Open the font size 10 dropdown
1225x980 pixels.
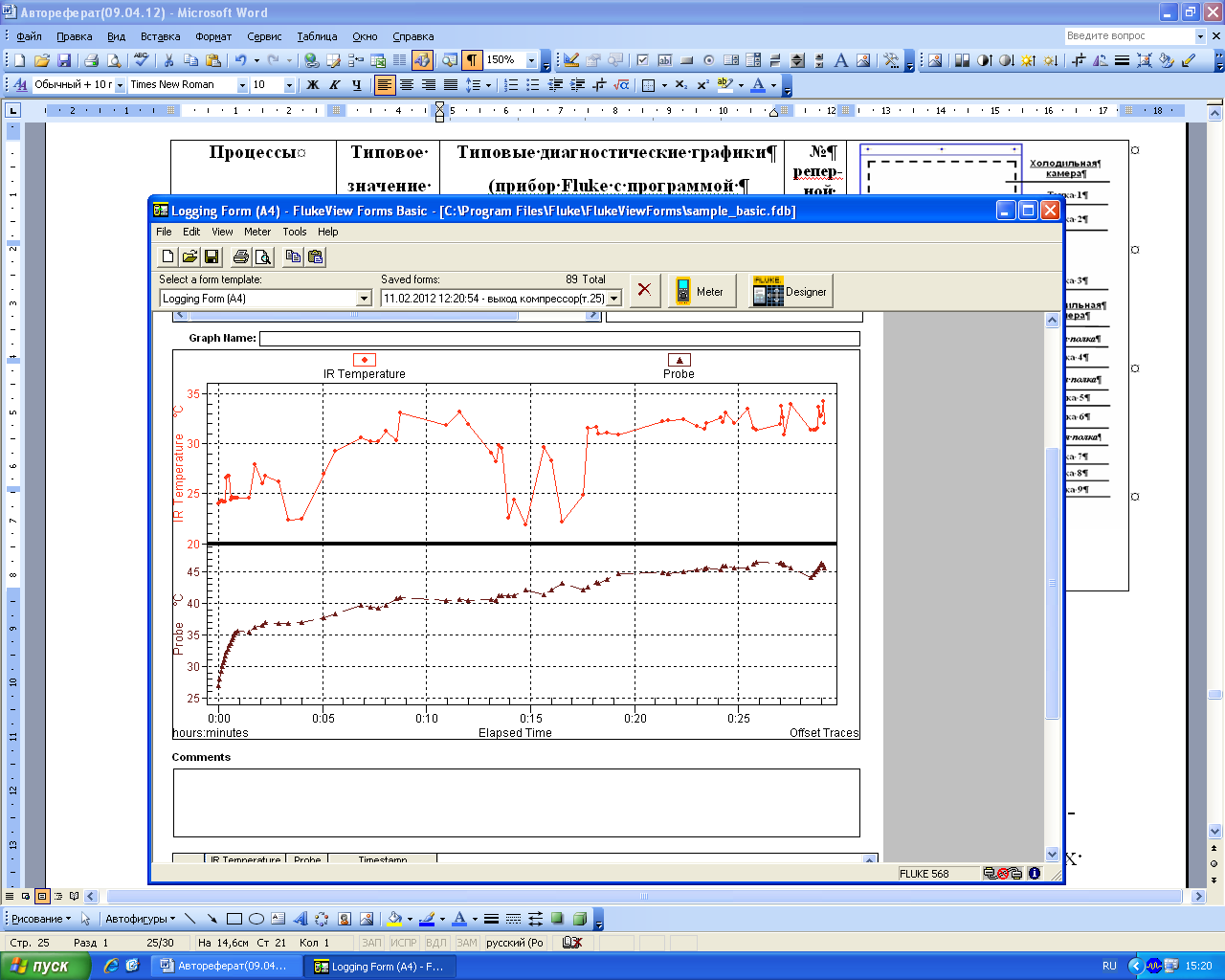289,85
